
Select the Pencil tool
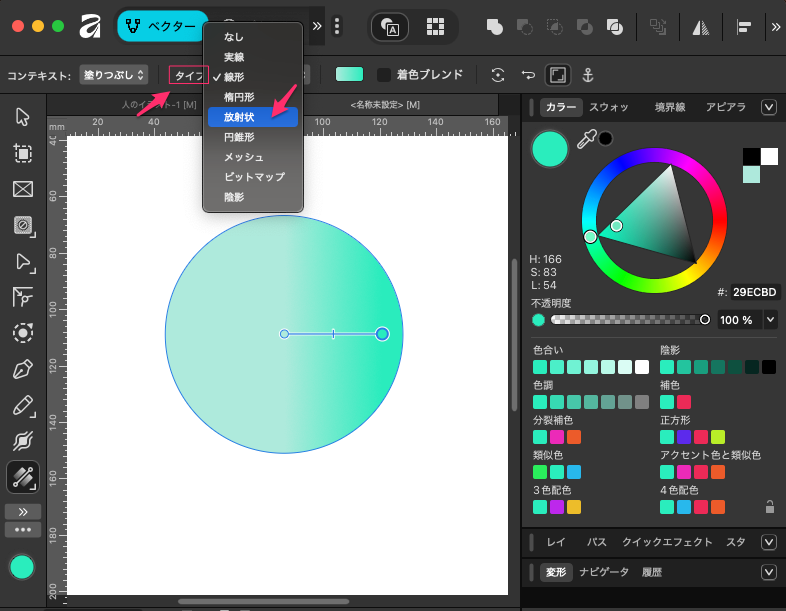tap(23, 406)
